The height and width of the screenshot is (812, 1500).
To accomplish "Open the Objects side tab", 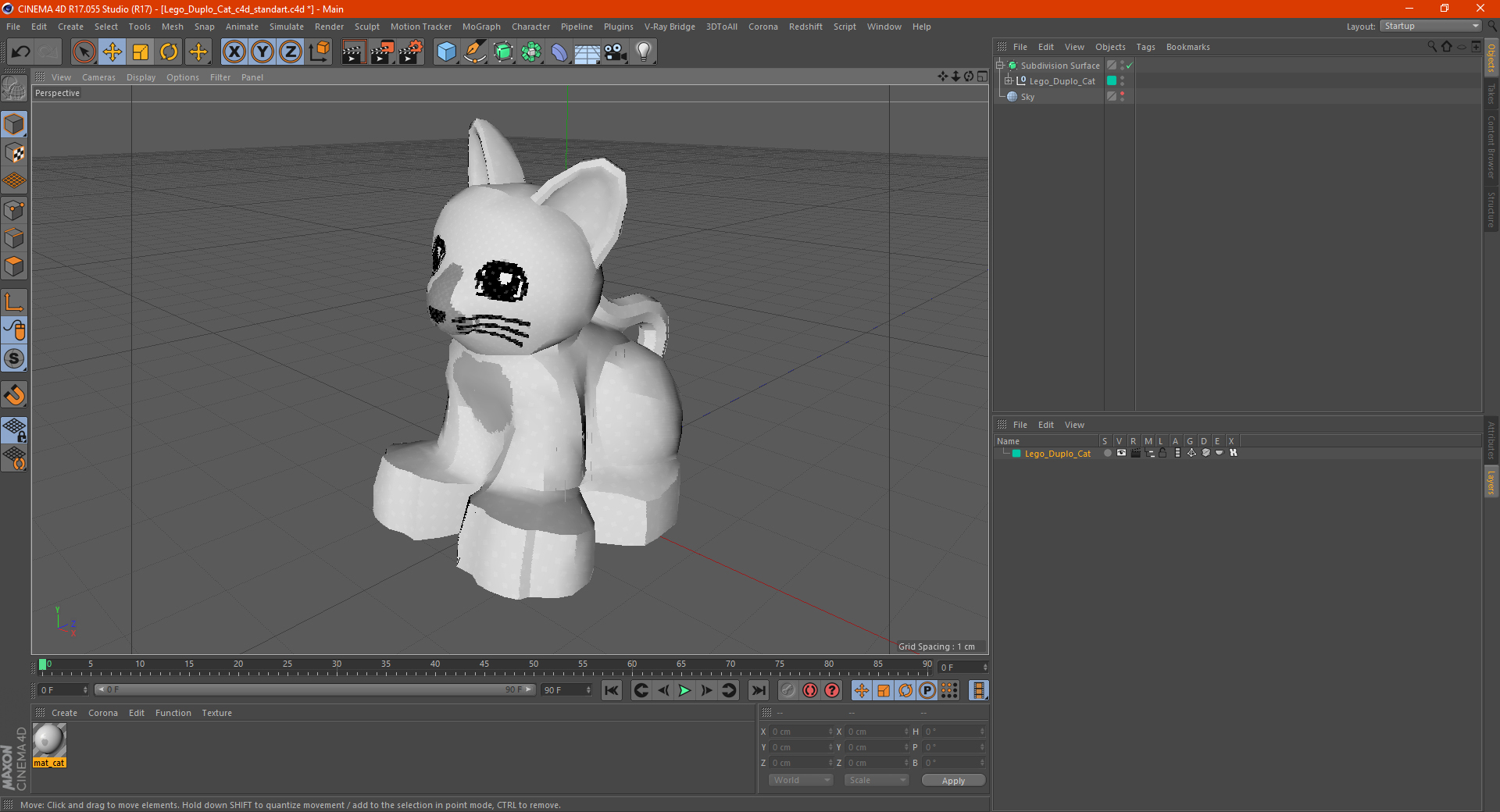I will [x=1491, y=58].
